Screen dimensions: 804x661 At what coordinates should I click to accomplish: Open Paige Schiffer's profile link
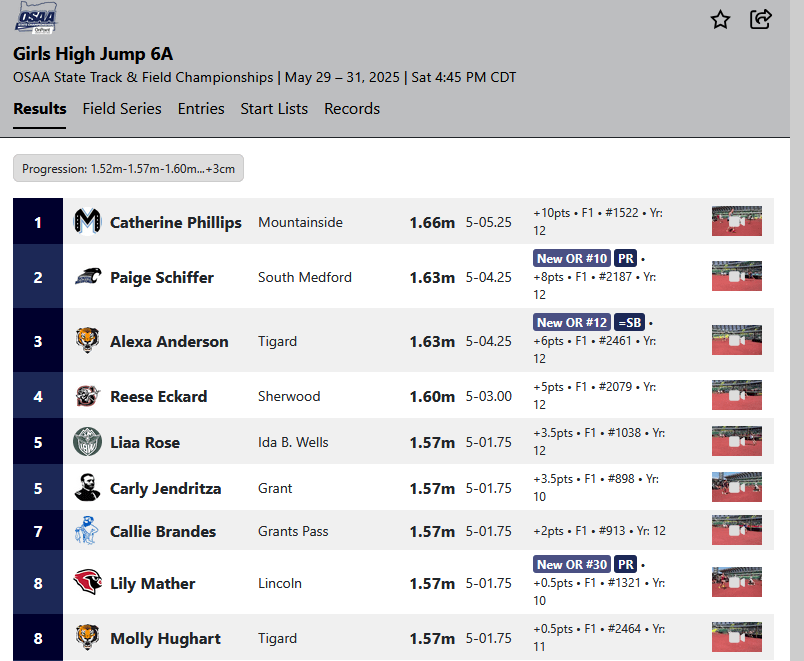(x=162, y=277)
